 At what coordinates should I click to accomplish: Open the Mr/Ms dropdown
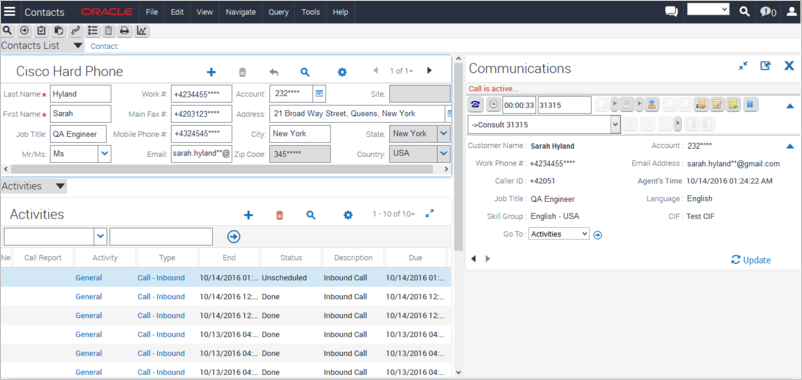[104, 153]
